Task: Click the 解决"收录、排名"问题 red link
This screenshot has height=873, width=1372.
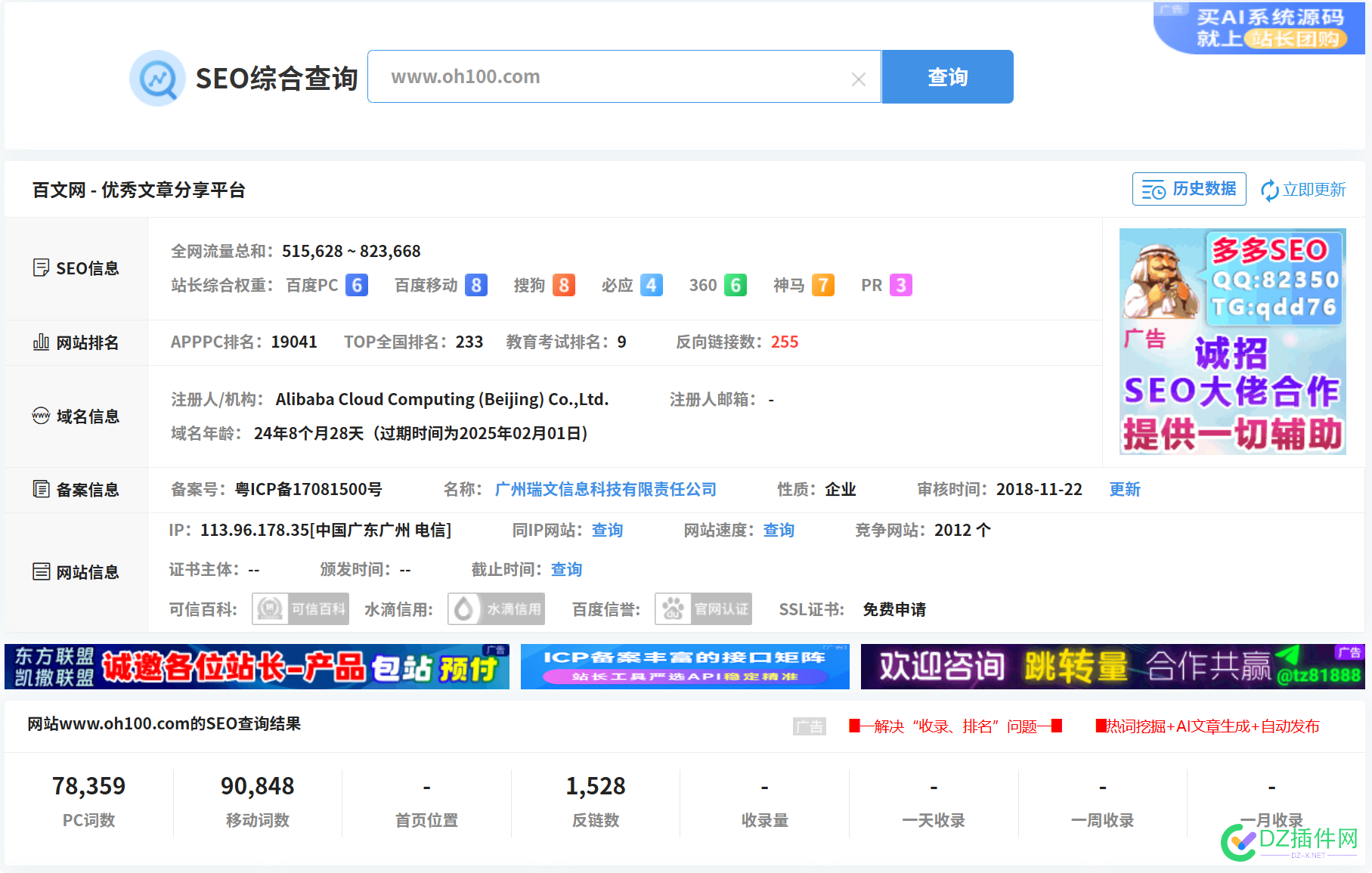Action: point(955,726)
